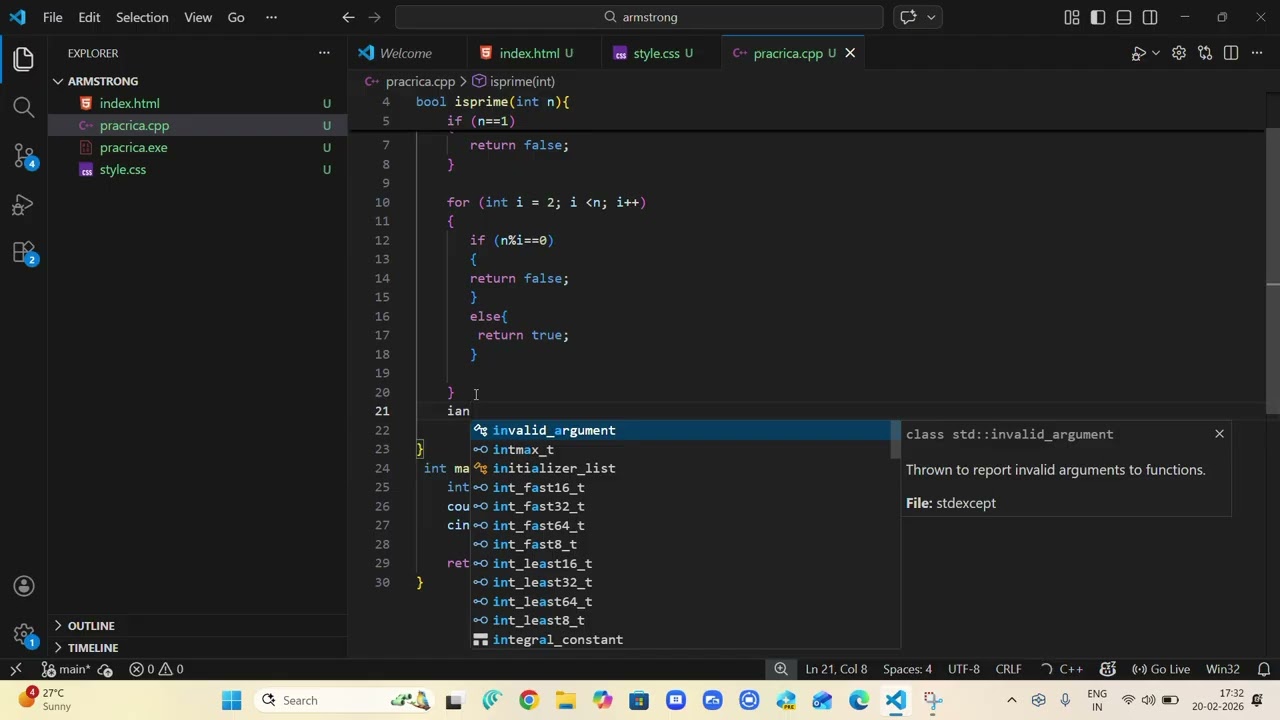Click zoom magnifier icon in status bar

click(x=781, y=669)
